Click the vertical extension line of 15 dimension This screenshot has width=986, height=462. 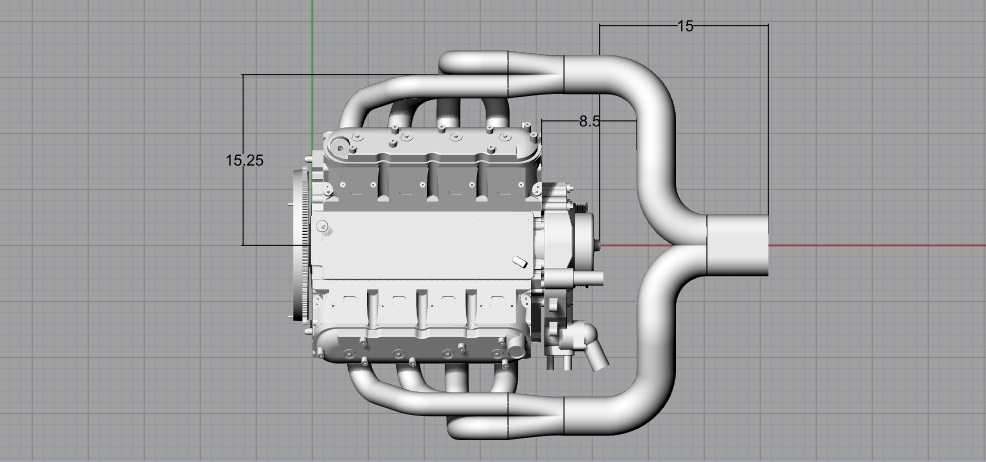[x=768, y=120]
